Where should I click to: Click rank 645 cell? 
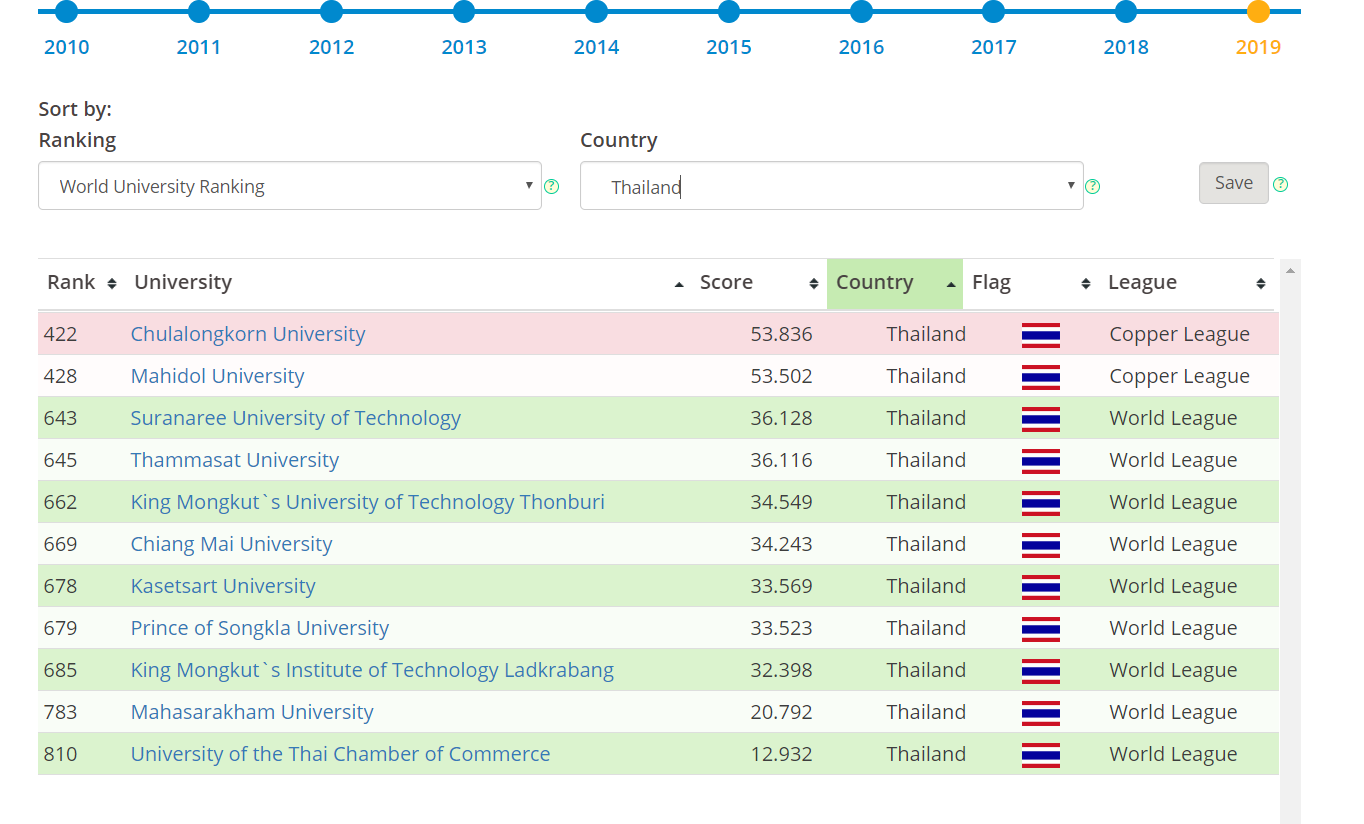60,460
